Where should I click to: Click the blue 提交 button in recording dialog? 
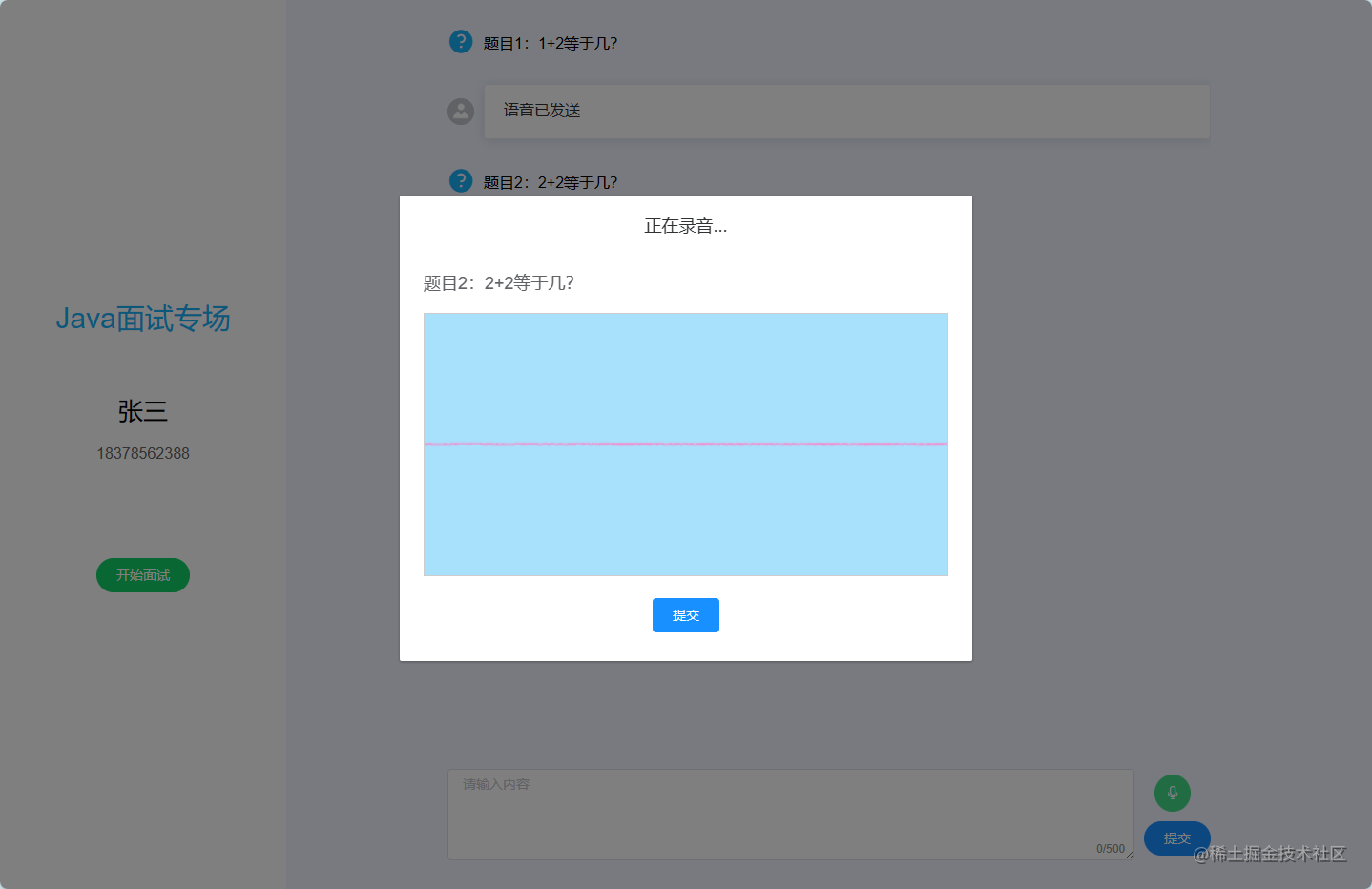[685, 615]
